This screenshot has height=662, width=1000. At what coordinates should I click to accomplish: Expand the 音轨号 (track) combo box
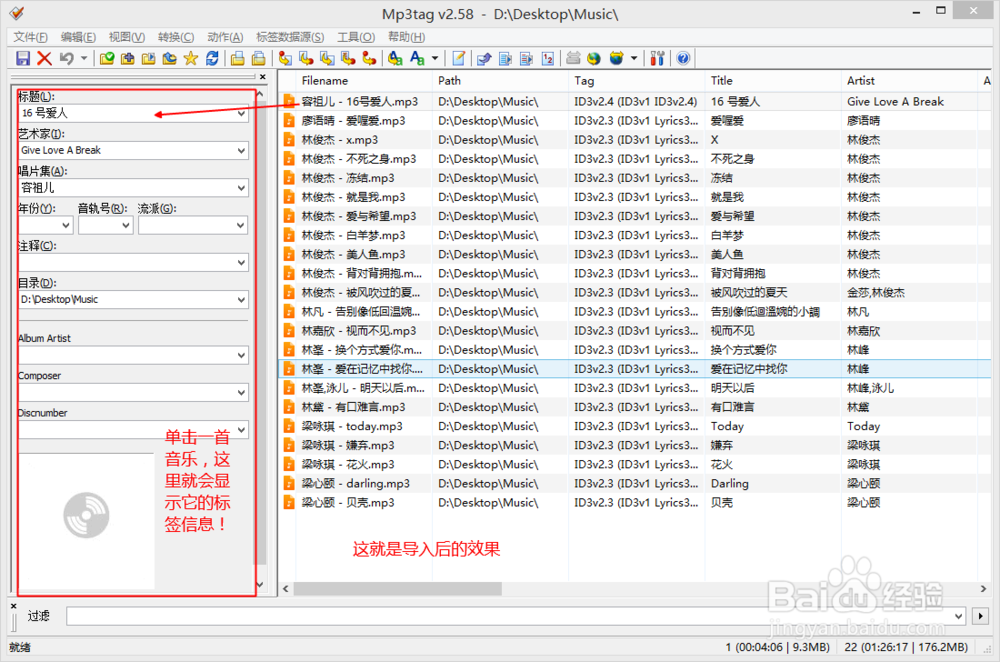[x=126, y=225]
